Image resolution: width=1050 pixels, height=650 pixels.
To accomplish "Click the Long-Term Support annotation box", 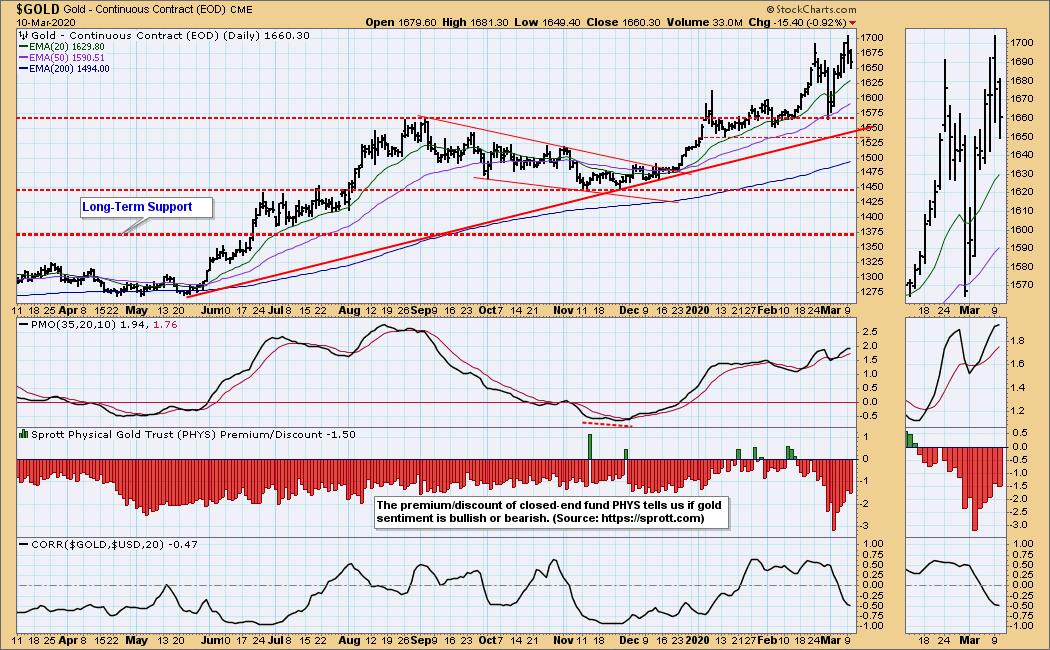I will pos(146,208).
